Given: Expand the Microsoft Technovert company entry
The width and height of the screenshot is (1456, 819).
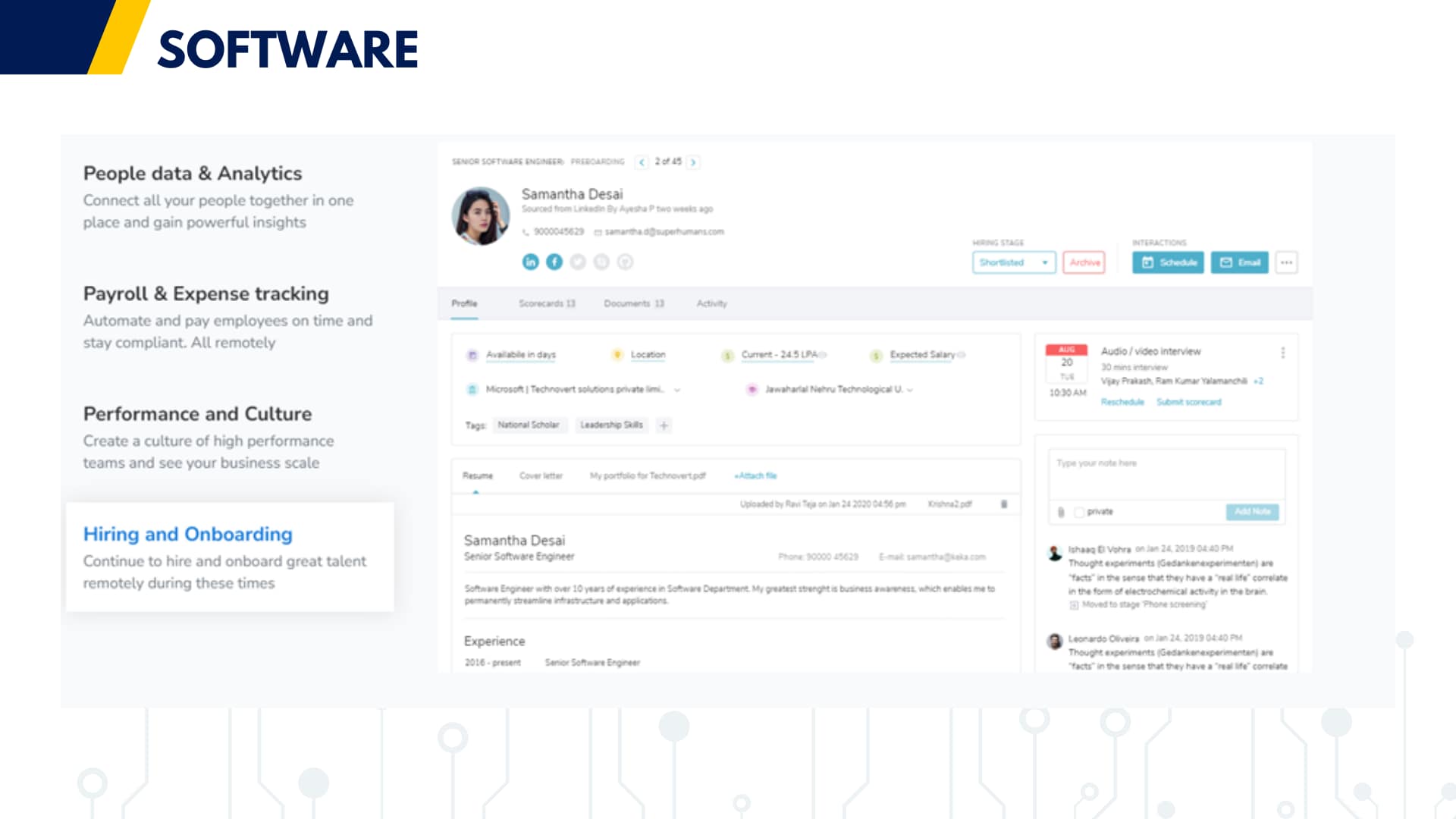Looking at the screenshot, I should tap(677, 390).
